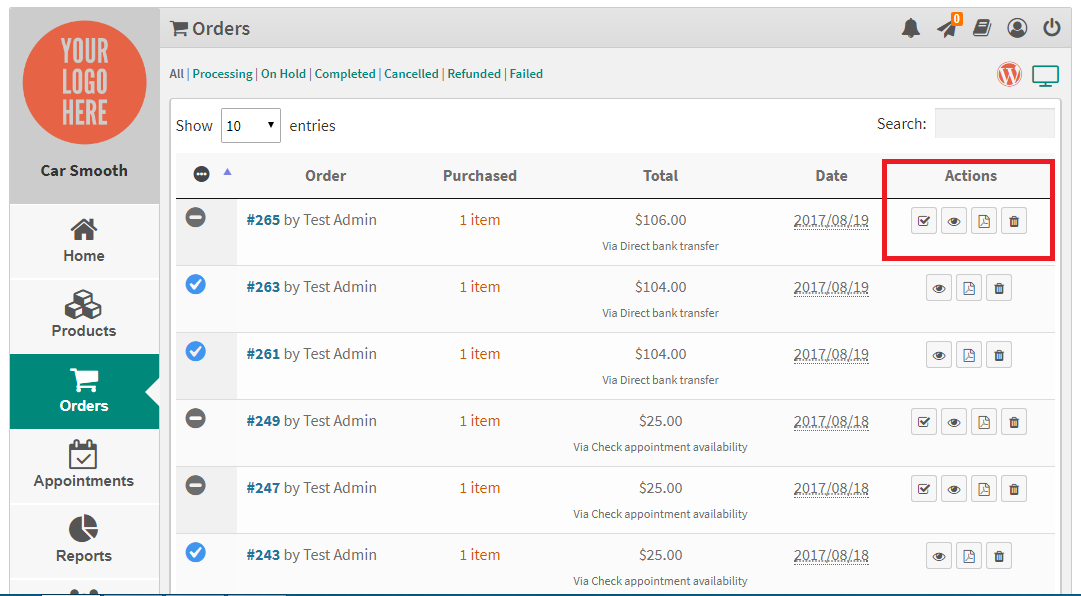The image size is (1081, 596).
Task: Open the notifications bell icon
Action: [x=911, y=28]
